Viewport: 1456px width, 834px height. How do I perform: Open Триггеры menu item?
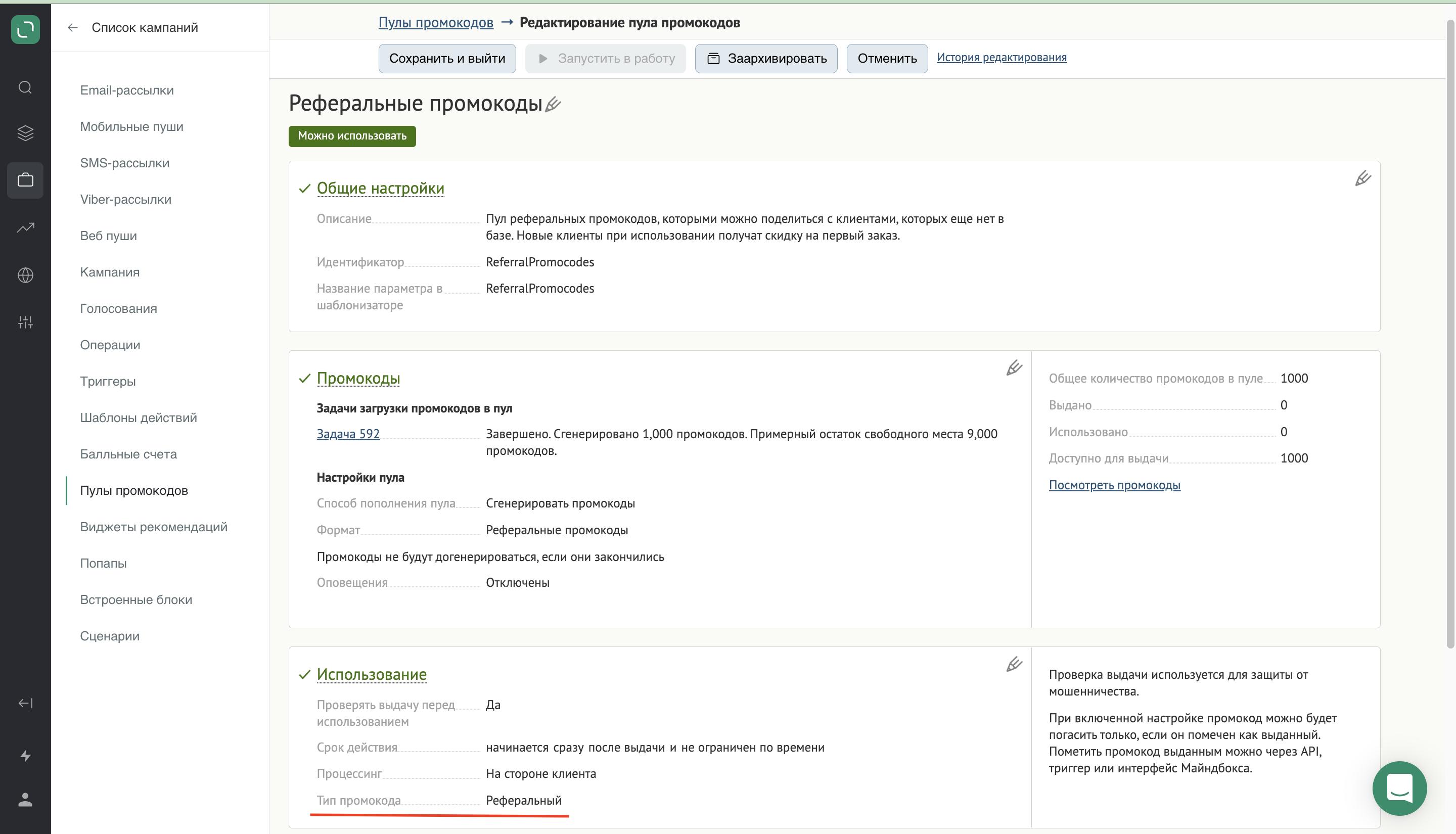coord(108,382)
